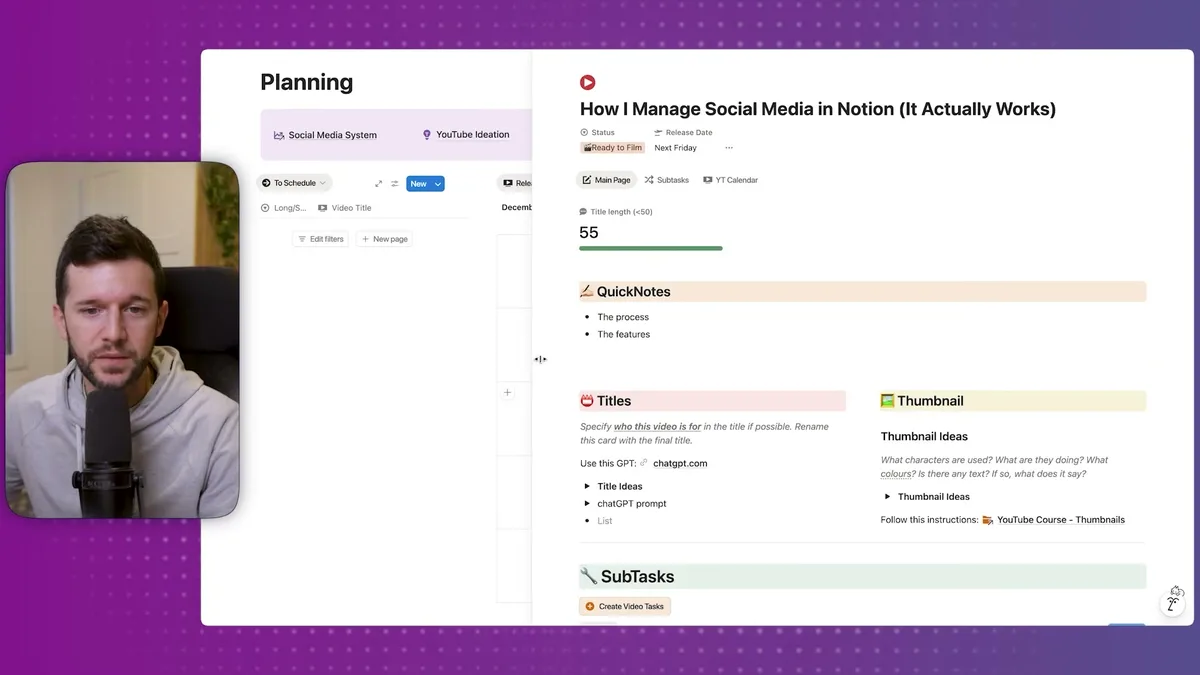Click the shuffle icon beside Subtasks
The height and width of the screenshot is (675, 1200).
pyautogui.click(x=650, y=180)
